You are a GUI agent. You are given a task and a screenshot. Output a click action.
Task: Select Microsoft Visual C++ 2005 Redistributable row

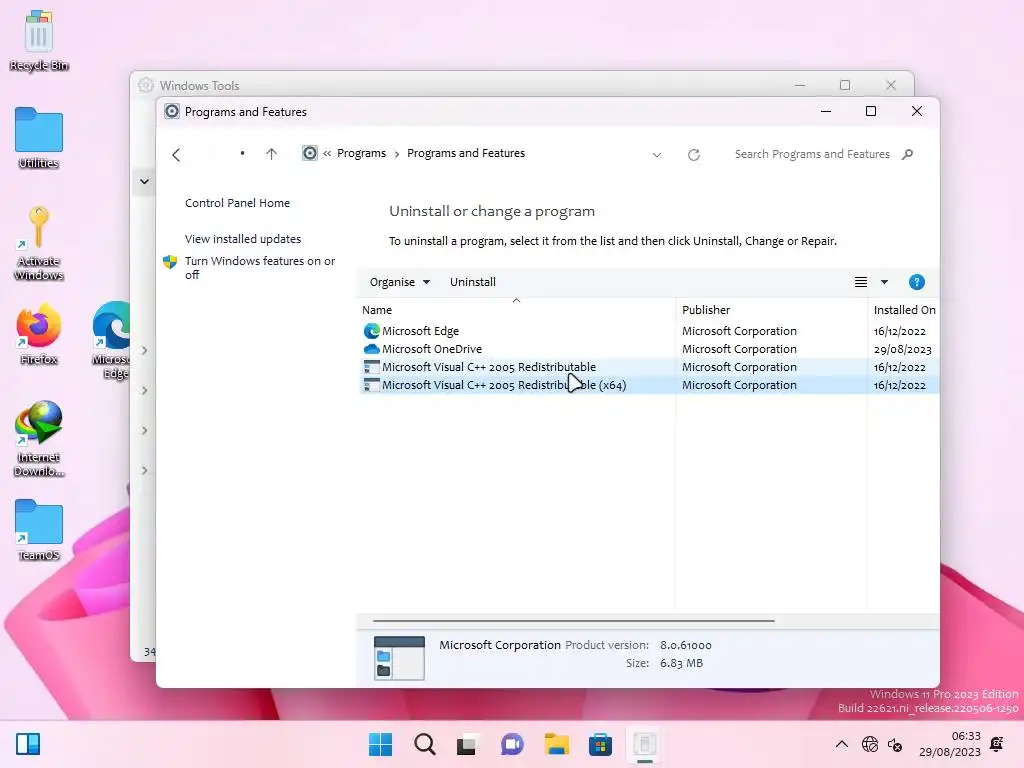coord(648,367)
